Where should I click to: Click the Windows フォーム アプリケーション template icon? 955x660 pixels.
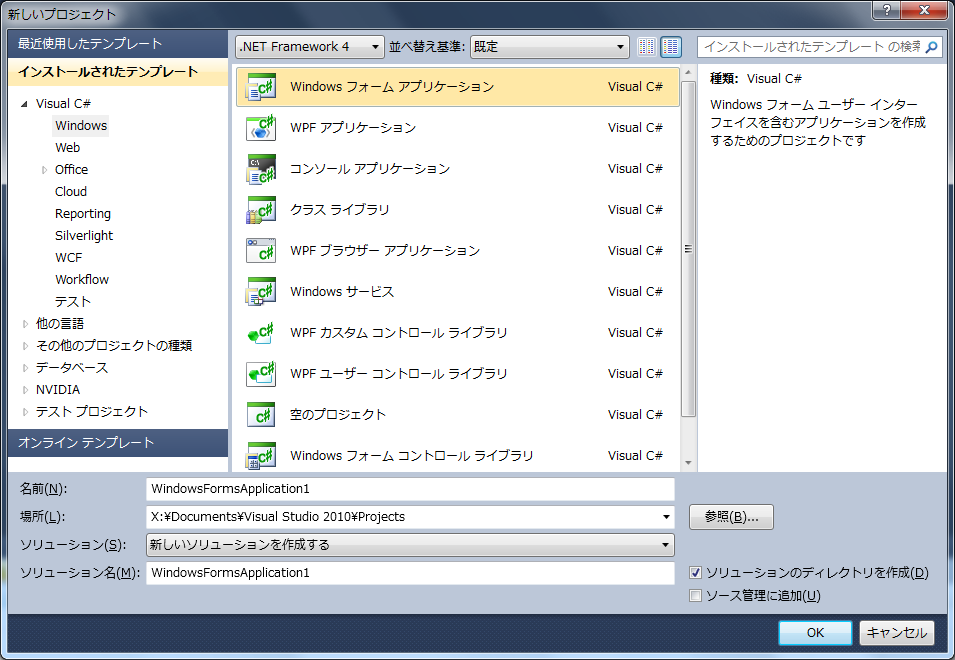[x=261, y=87]
